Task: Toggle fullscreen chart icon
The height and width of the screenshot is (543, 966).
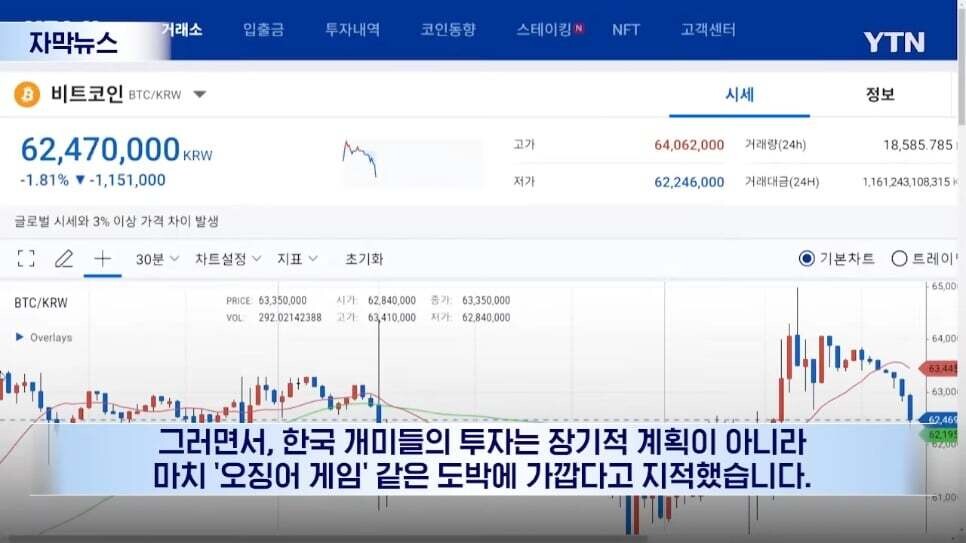Action: coord(26,259)
